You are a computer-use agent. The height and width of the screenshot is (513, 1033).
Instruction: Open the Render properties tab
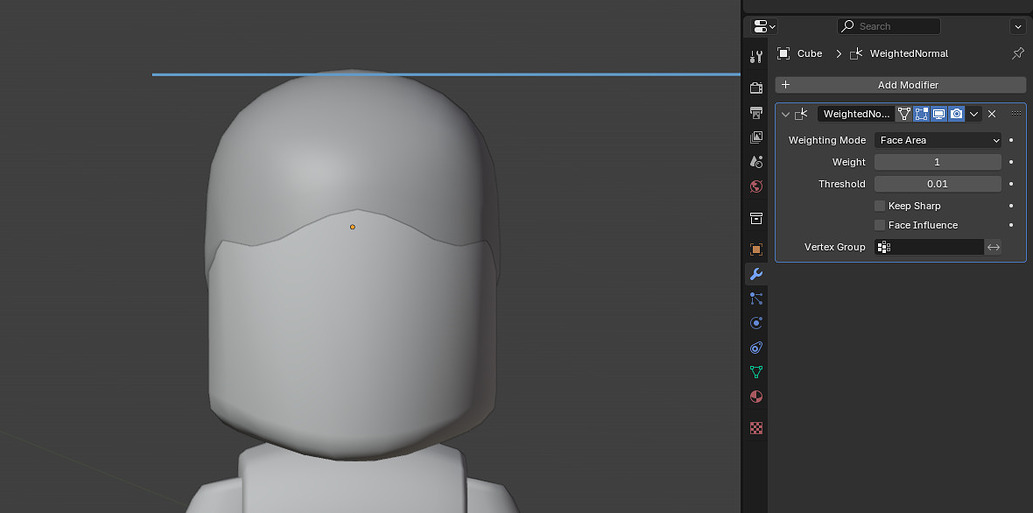tap(756, 88)
